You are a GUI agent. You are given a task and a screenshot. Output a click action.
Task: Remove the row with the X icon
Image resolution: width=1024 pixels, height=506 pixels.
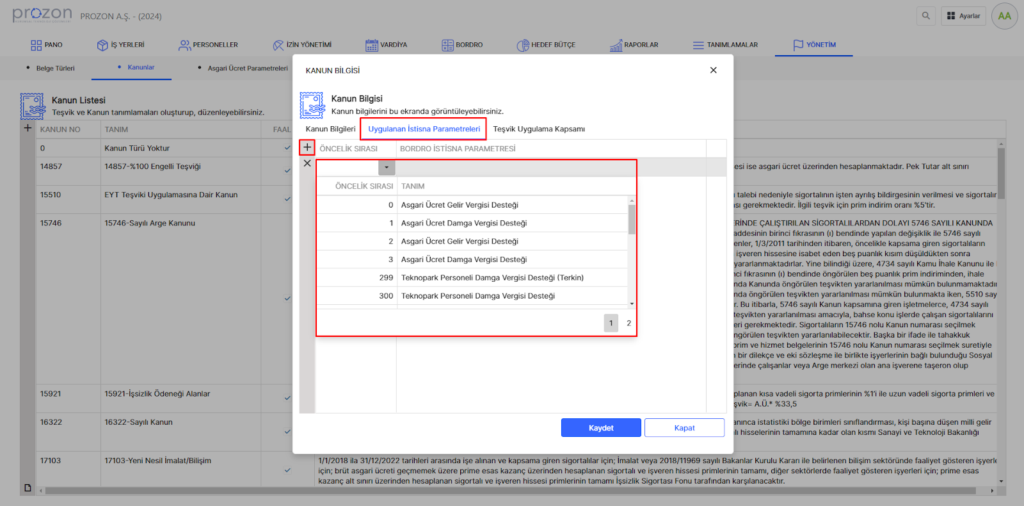click(307, 163)
